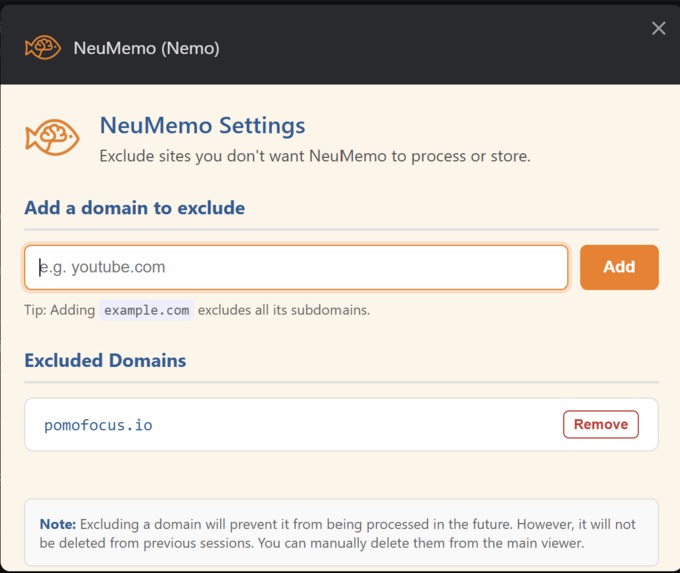
Task: Close the NeuMemo settings popup
Action: 658,28
